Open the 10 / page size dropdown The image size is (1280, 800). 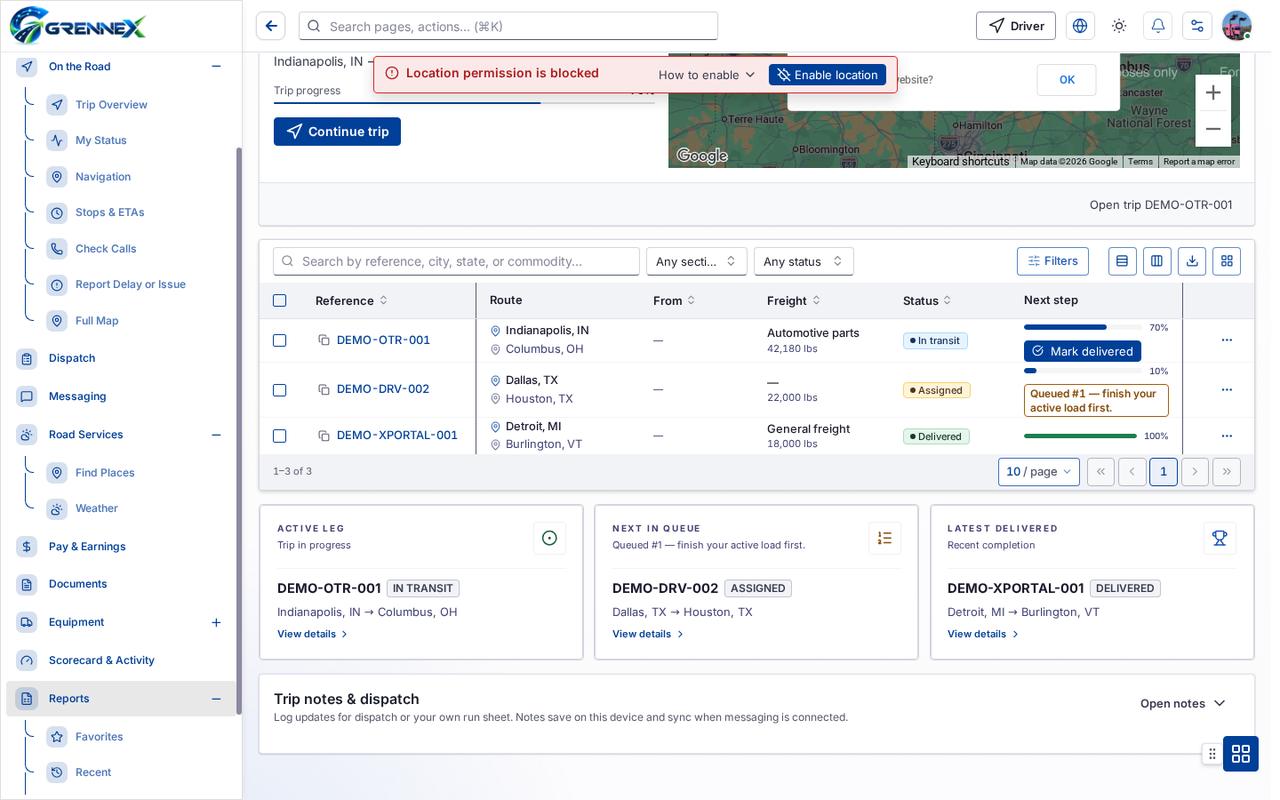click(x=1039, y=472)
